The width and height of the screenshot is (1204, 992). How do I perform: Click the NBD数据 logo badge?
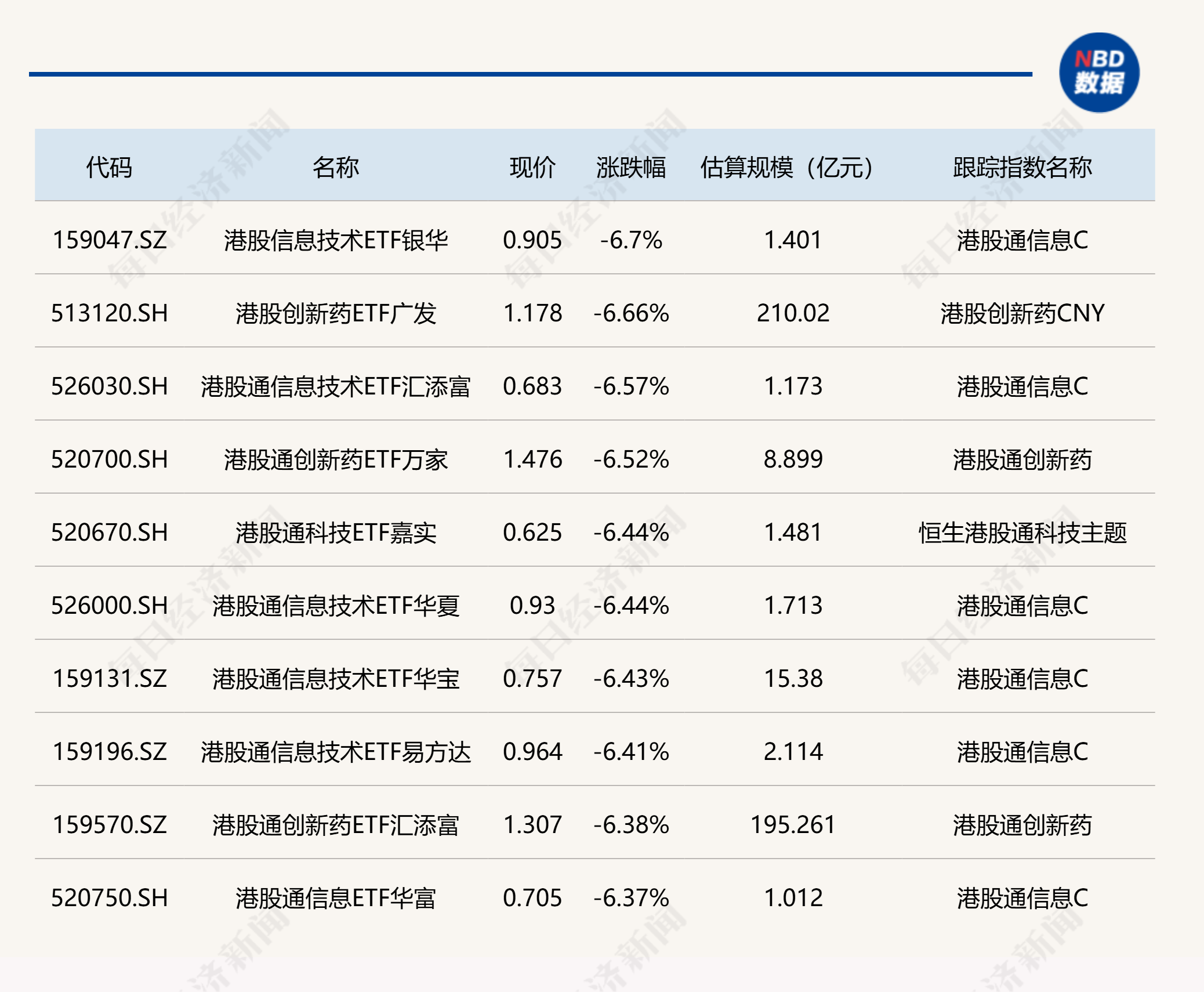[x=1099, y=73]
